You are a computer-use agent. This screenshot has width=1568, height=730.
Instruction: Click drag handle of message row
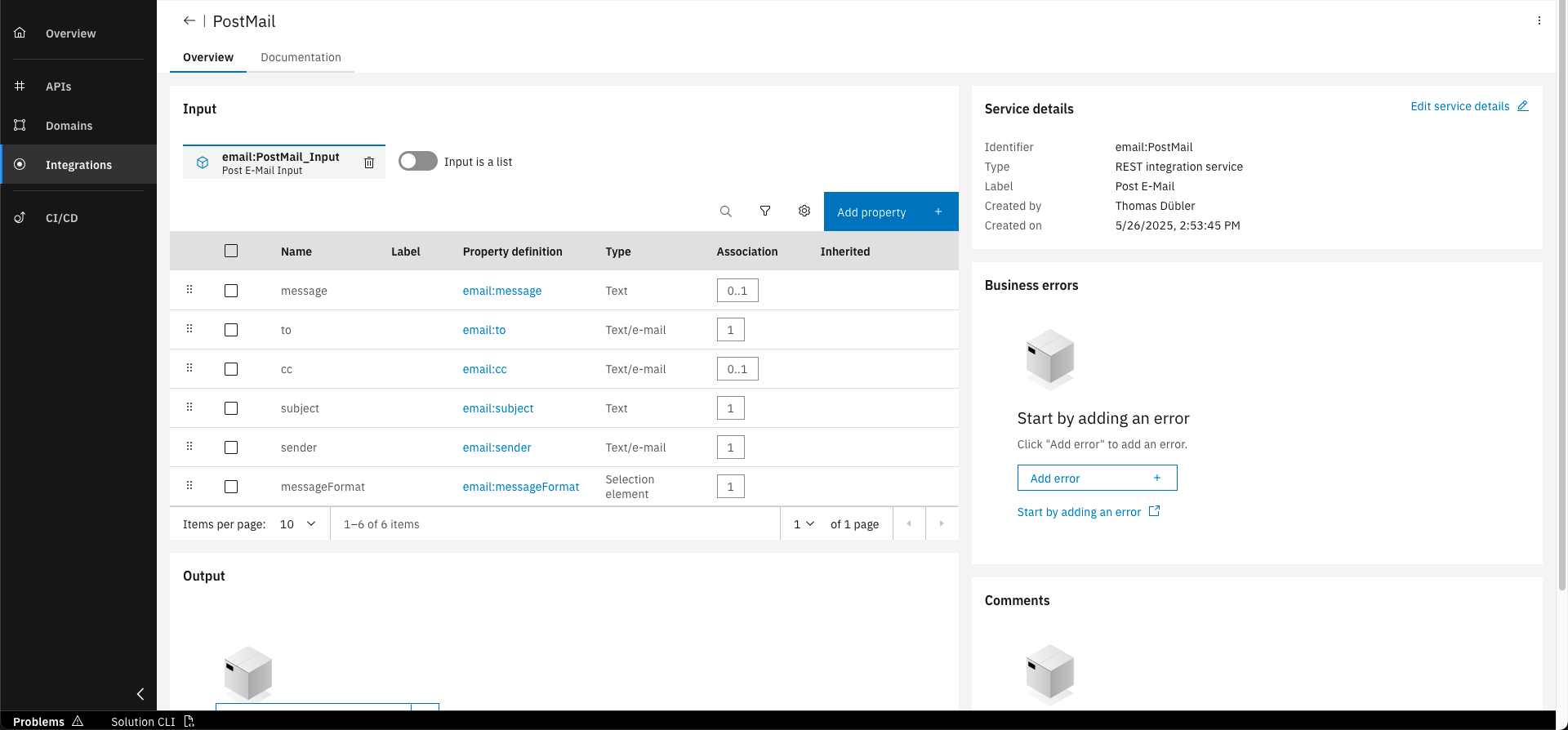coord(189,290)
